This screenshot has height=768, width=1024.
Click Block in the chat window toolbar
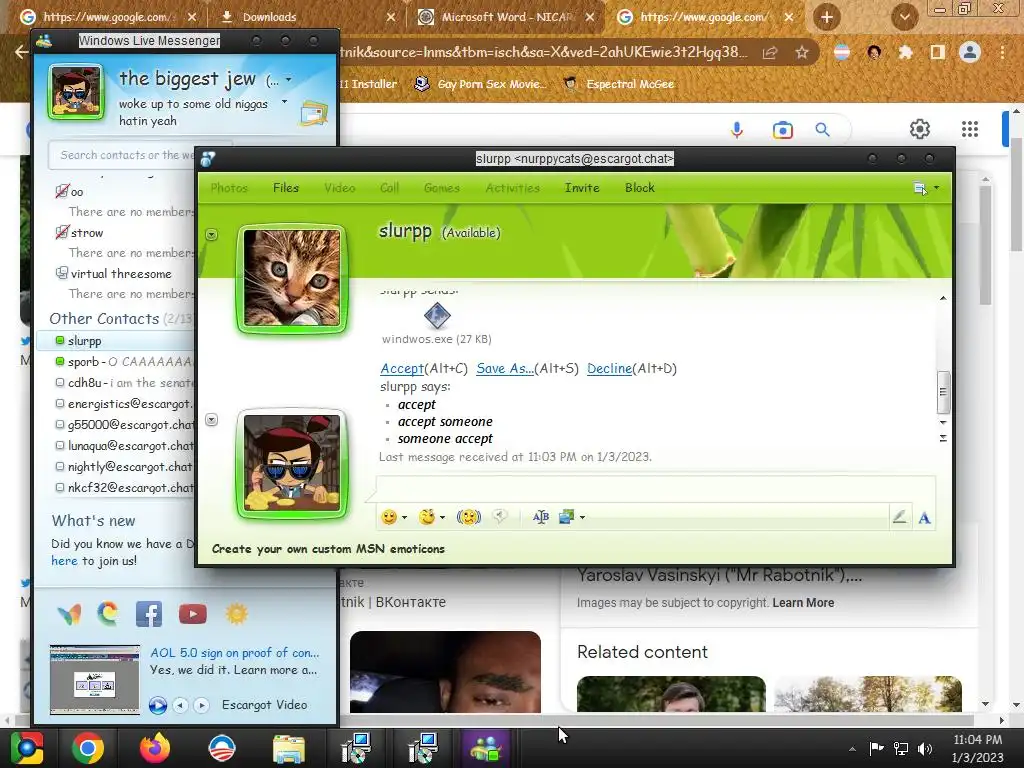(x=639, y=188)
